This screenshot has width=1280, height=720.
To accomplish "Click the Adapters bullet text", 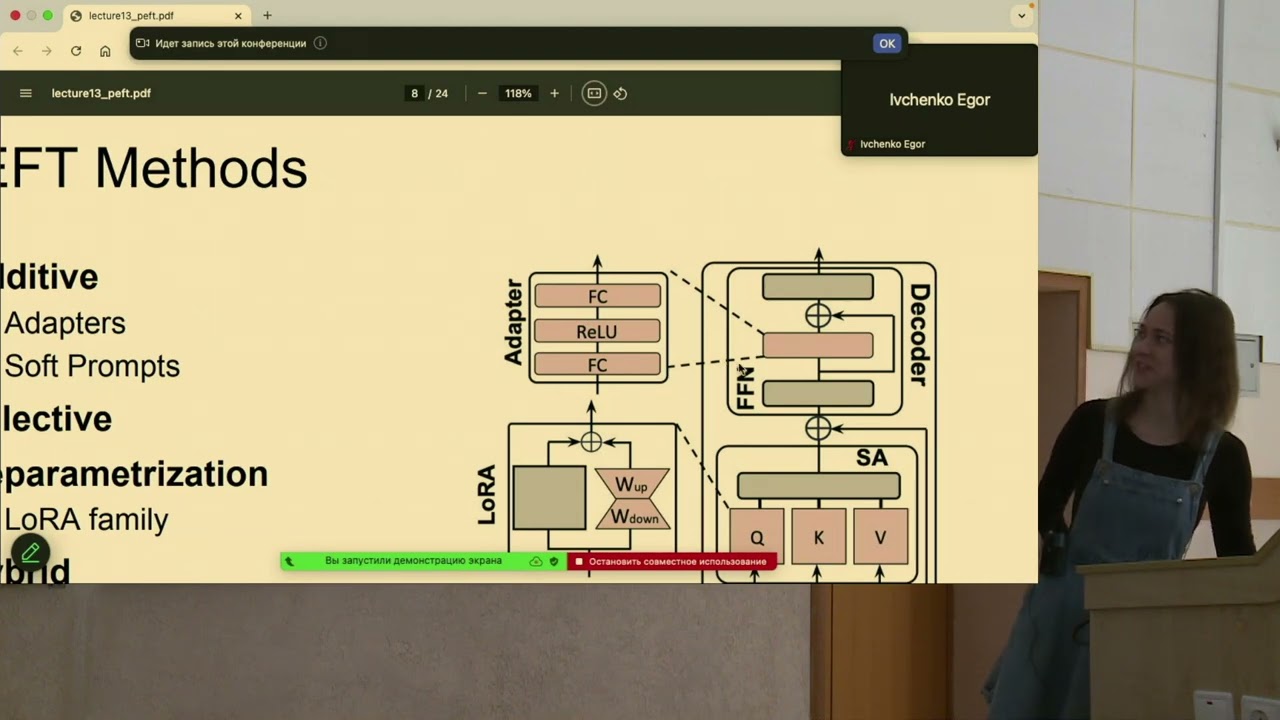I will pos(65,323).
